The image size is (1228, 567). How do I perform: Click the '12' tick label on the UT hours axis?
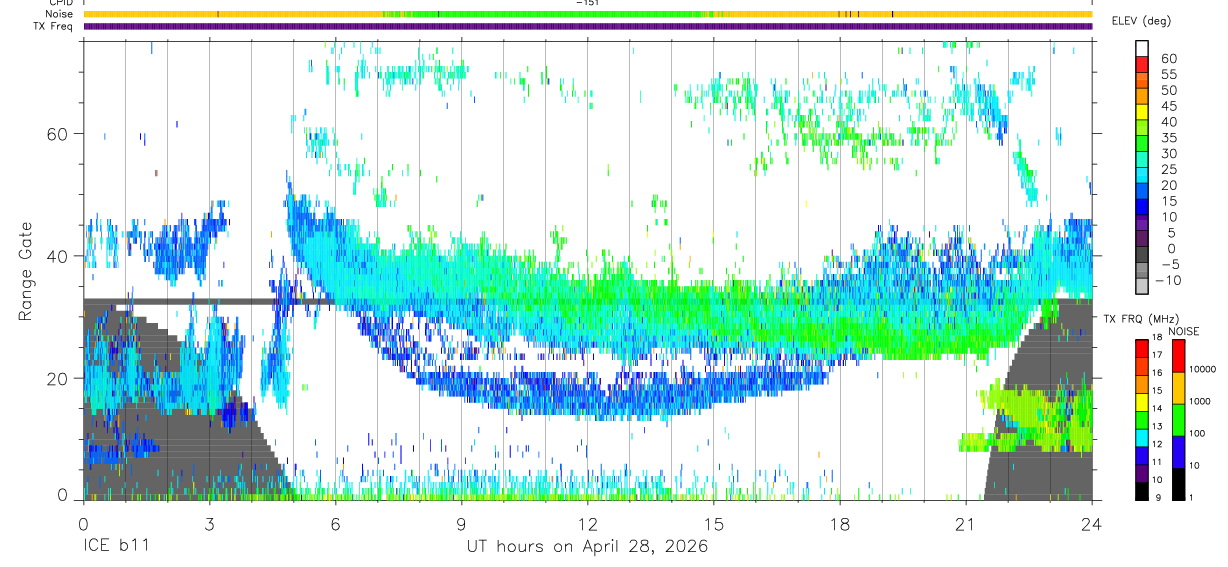coord(587,523)
